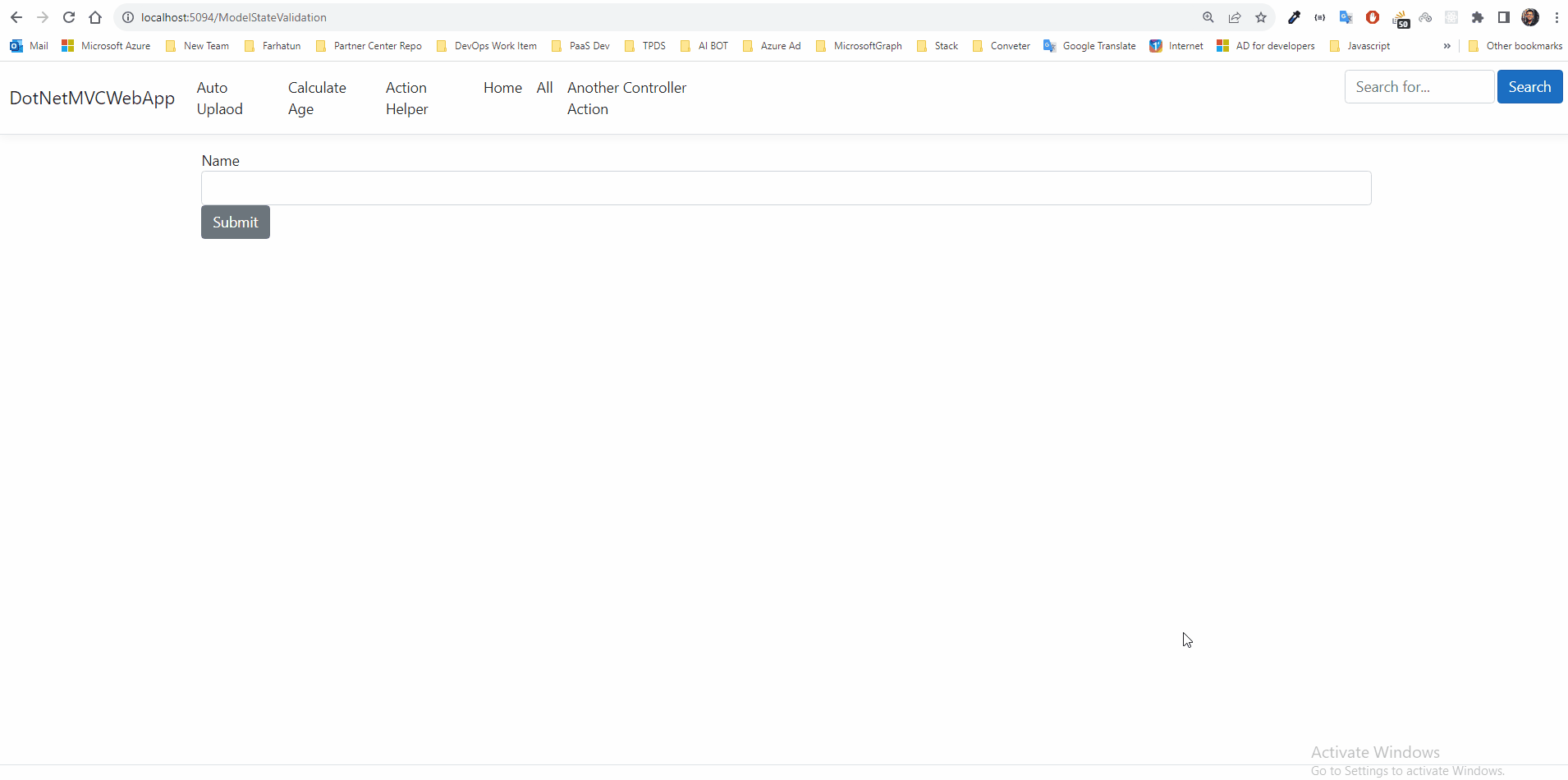Open the browser profile avatar
The width and height of the screenshot is (1568, 780).
tap(1530, 17)
